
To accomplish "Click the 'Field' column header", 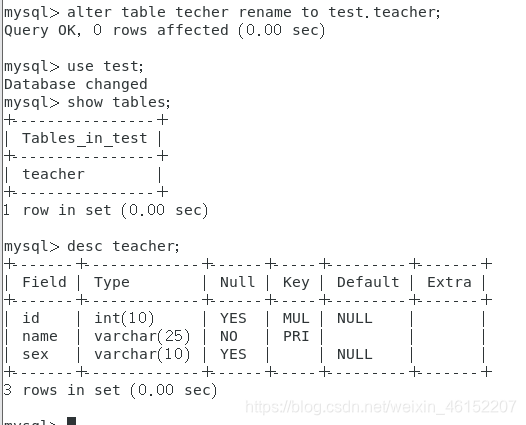I will [x=44, y=282].
